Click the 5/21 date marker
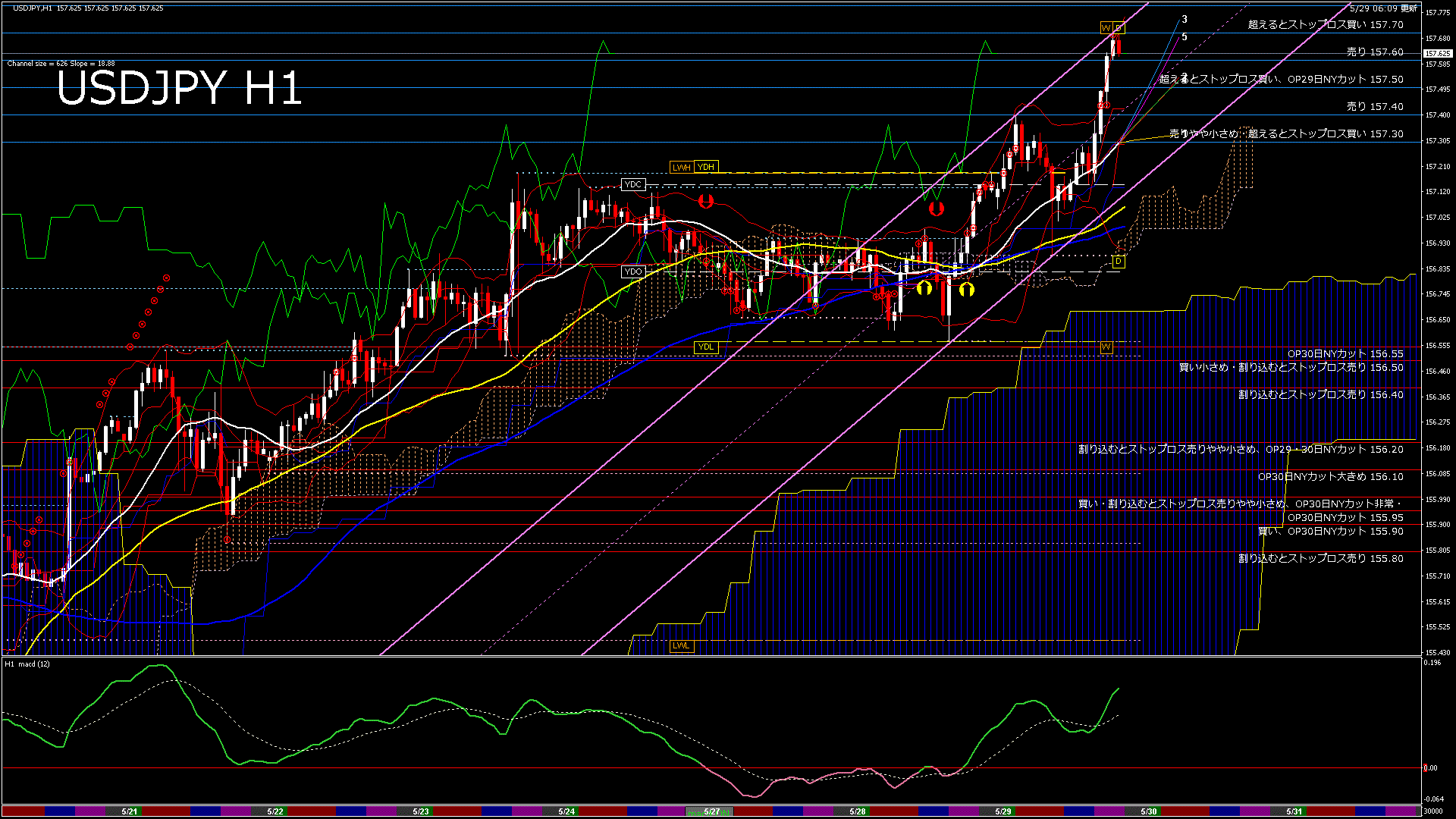This screenshot has width=1456, height=819. tap(130, 811)
